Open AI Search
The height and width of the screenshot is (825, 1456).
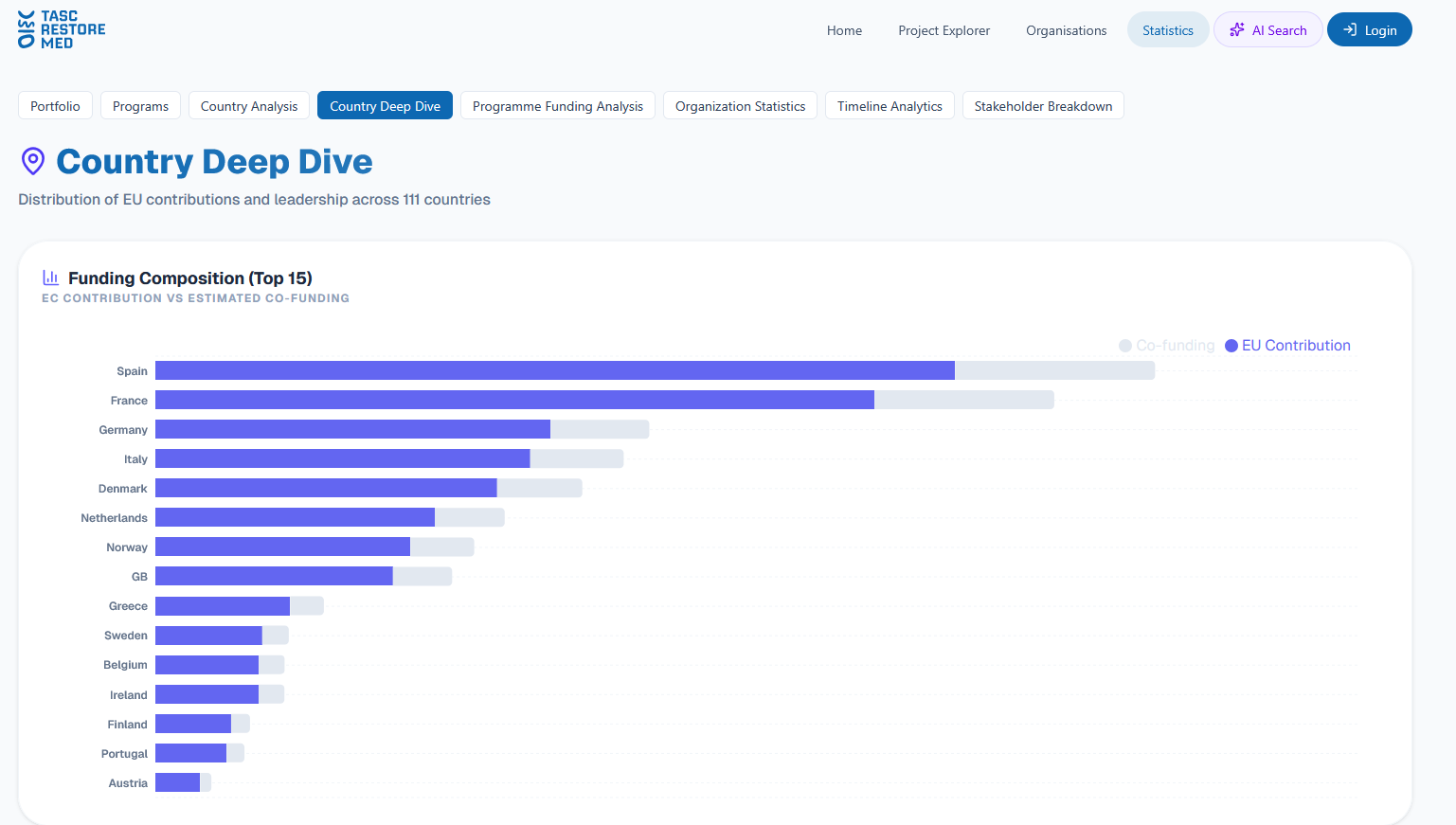1268,30
